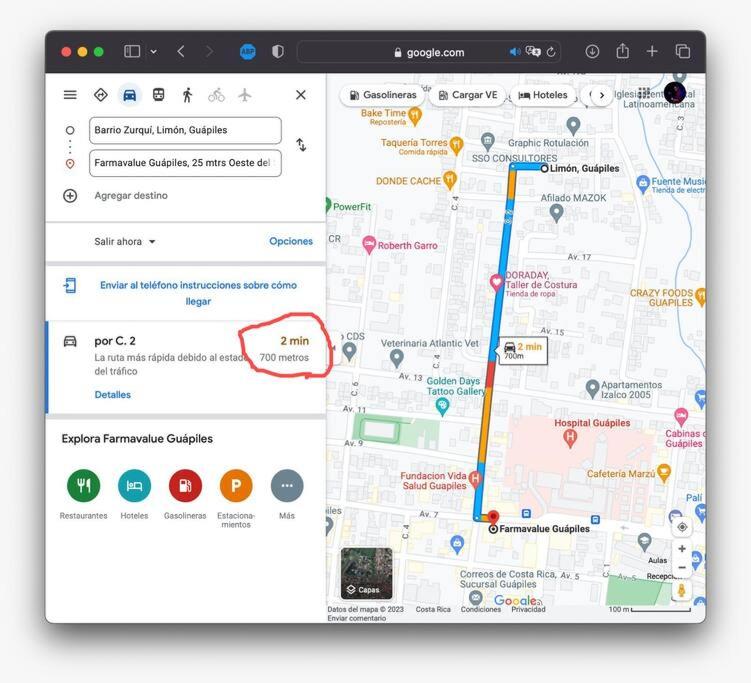This screenshot has width=751, height=683.
Task: Open Roberth Garro map marker
Action: [368, 245]
